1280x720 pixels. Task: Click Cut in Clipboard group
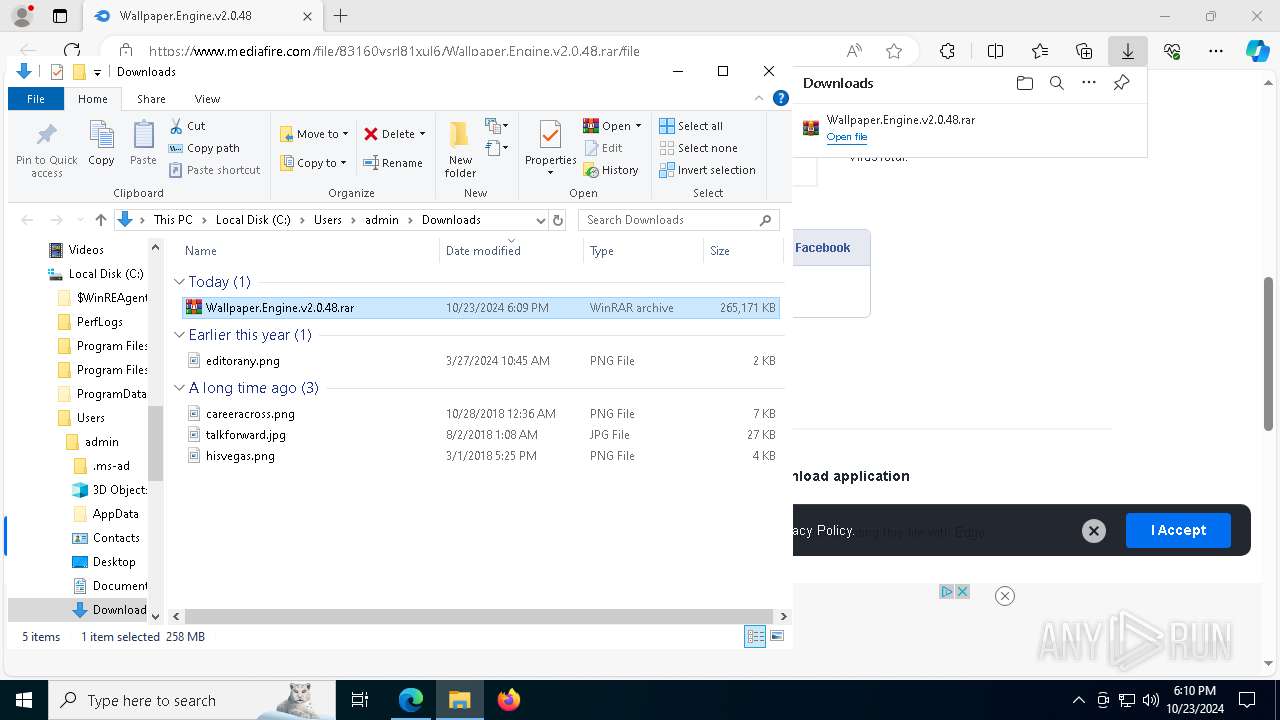[187, 126]
